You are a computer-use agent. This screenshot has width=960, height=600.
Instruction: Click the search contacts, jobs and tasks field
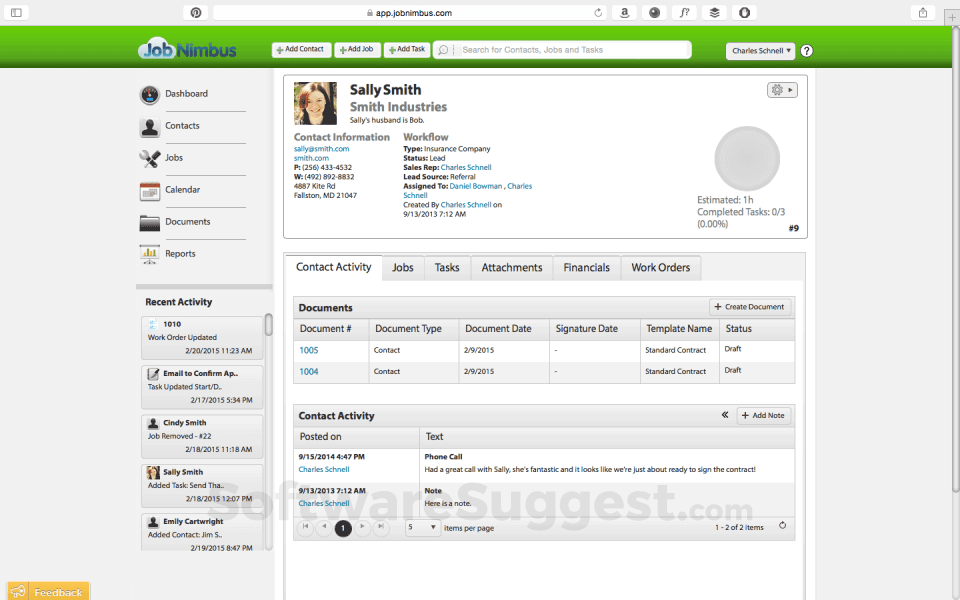[570, 50]
